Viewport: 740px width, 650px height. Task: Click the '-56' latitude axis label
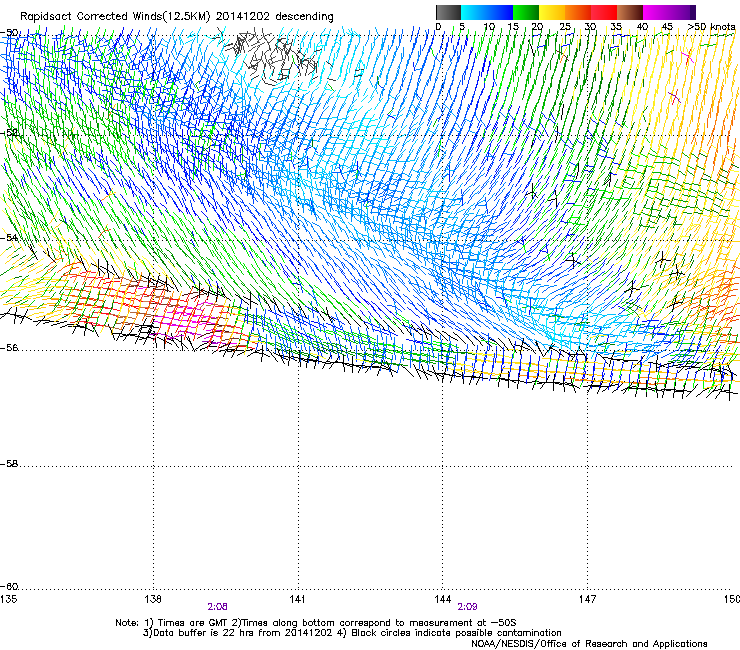[x=9, y=347]
